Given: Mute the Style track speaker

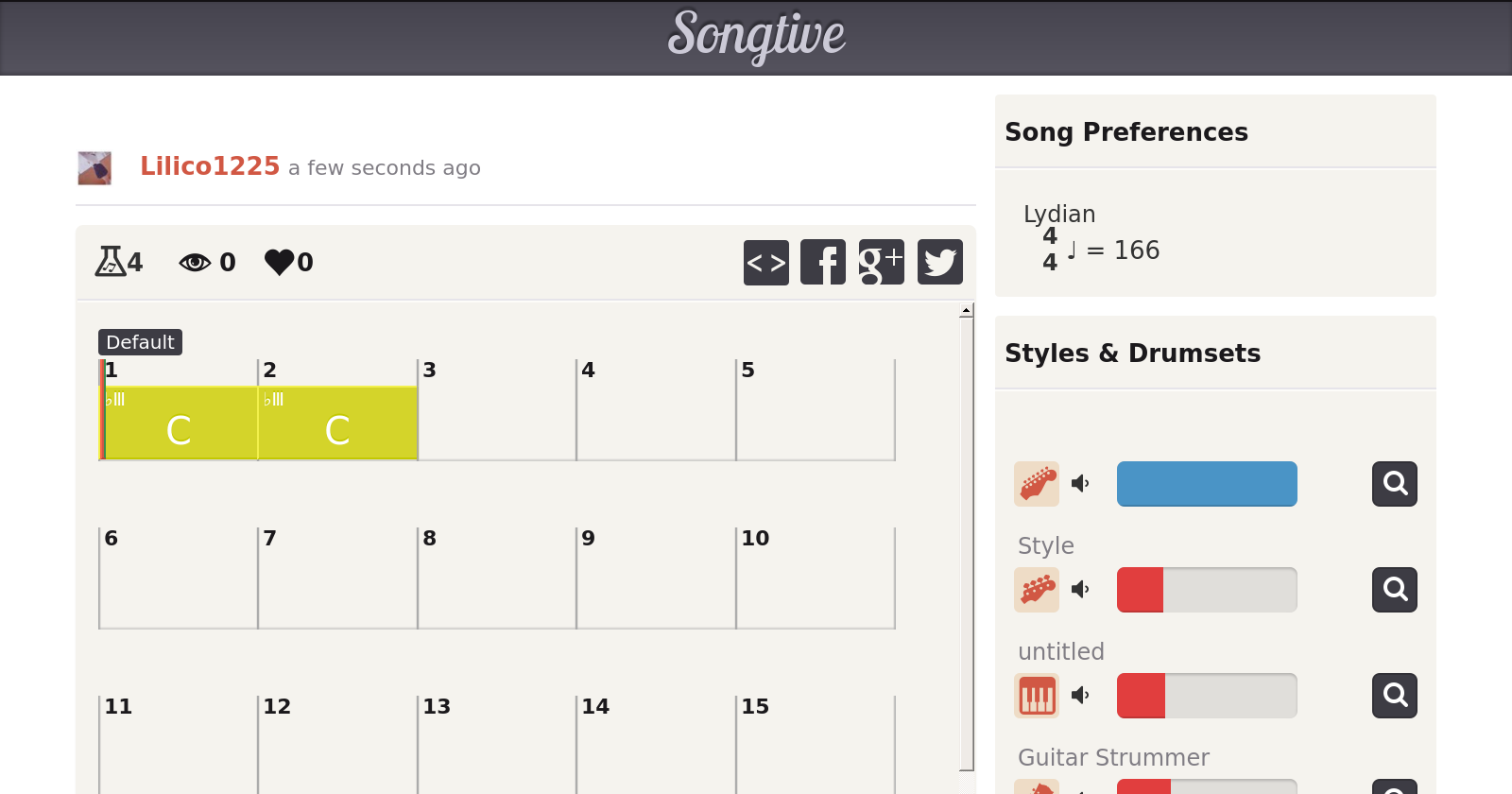Looking at the screenshot, I should point(1080,590).
